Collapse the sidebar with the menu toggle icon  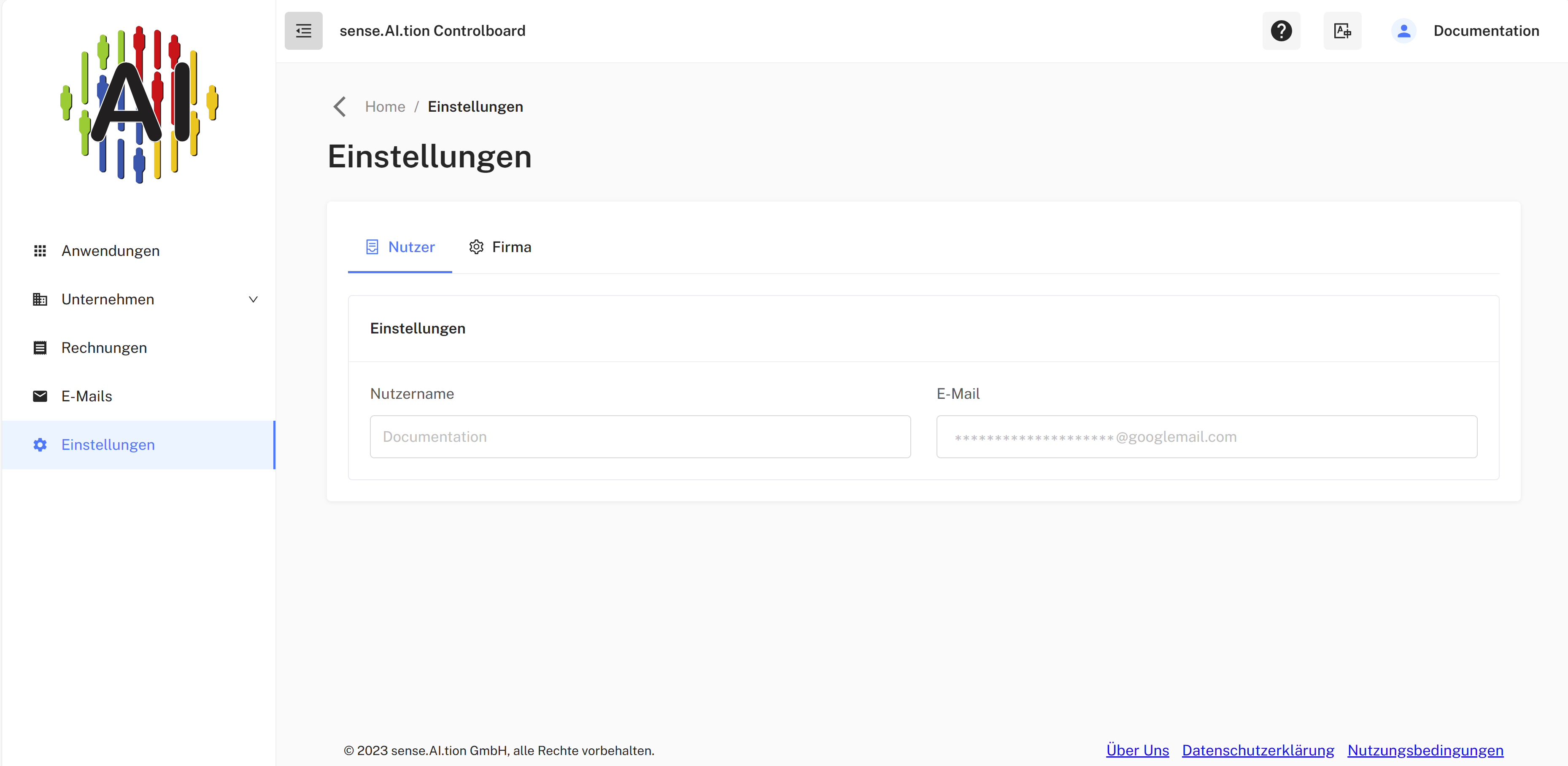(x=303, y=30)
